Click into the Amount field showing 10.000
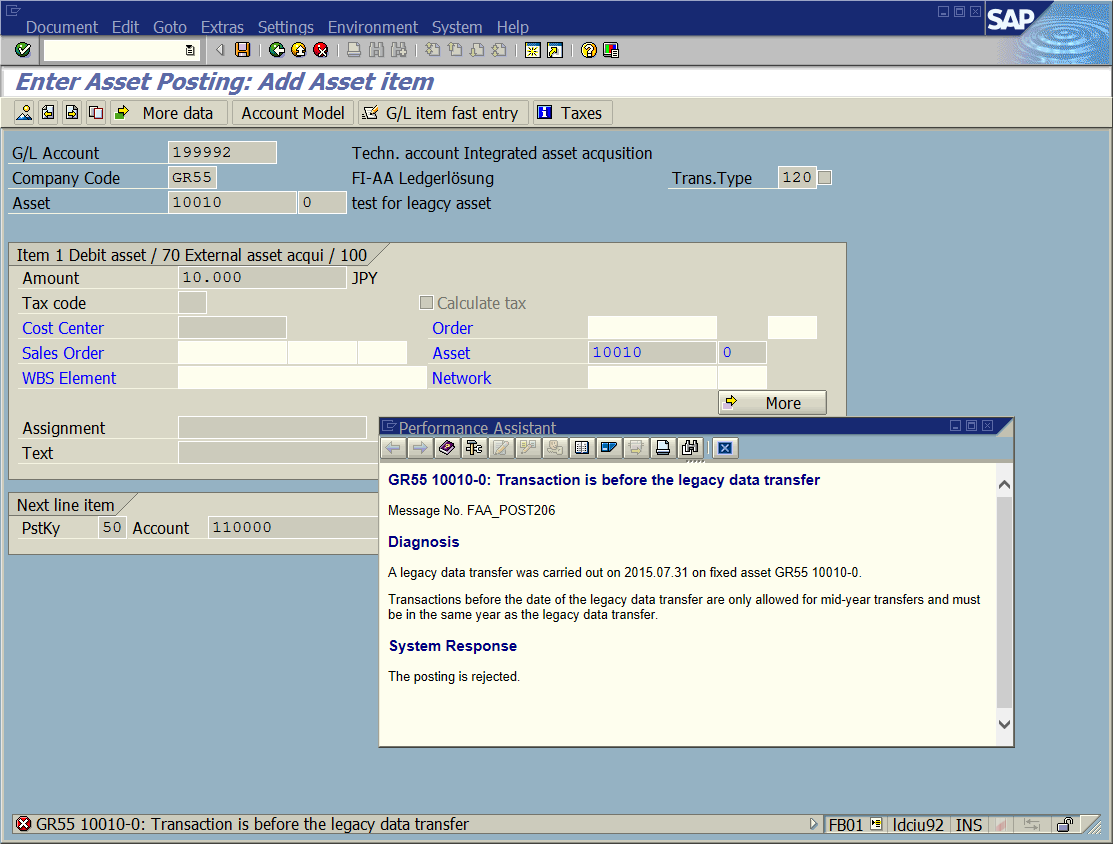Screen dimensions: 1113x844 [262, 278]
